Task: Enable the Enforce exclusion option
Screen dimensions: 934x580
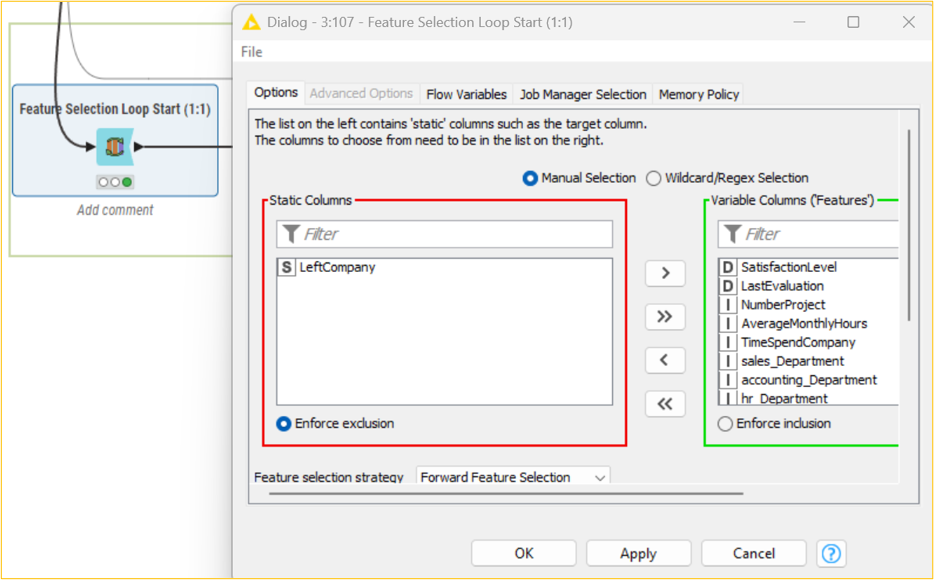Action: point(284,424)
